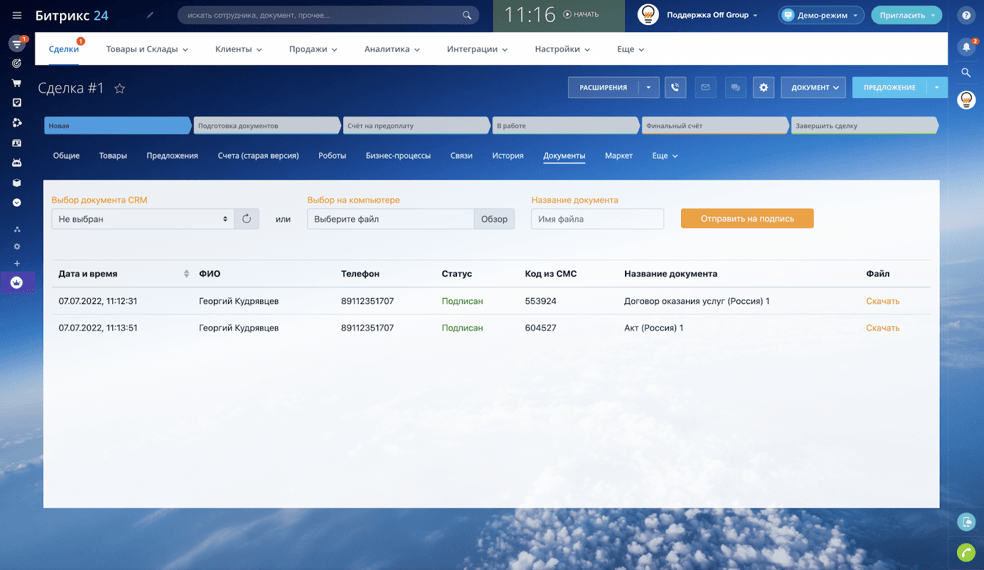The image size is (984, 570).
Task: Click the Отправить на подпись button
Action: [747, 219]
